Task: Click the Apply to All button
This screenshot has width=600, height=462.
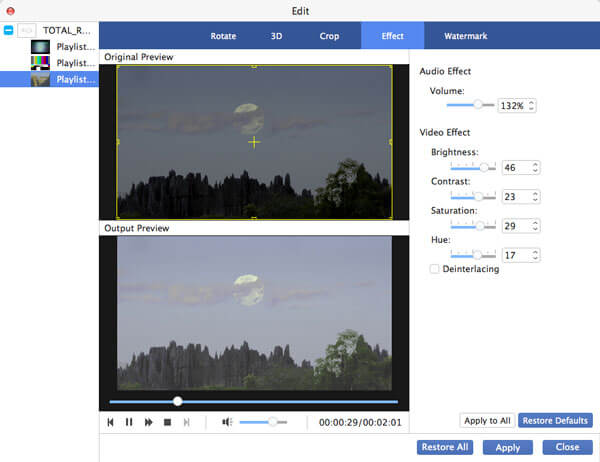Action: [487, 421]
